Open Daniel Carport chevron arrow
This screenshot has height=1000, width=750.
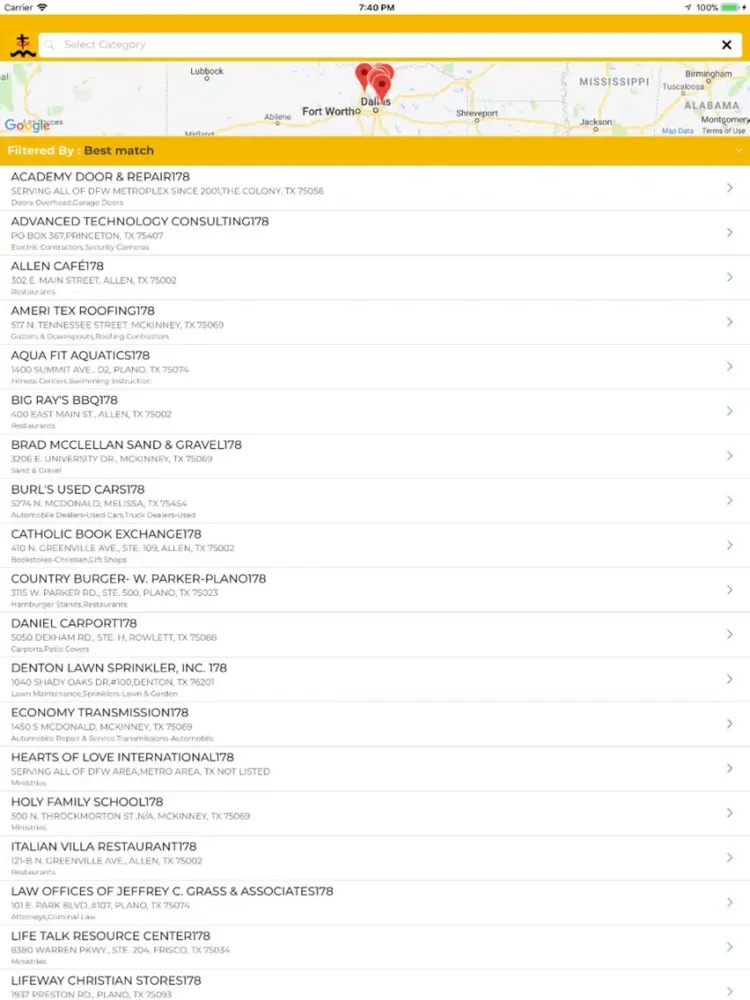tap(730, 634)
